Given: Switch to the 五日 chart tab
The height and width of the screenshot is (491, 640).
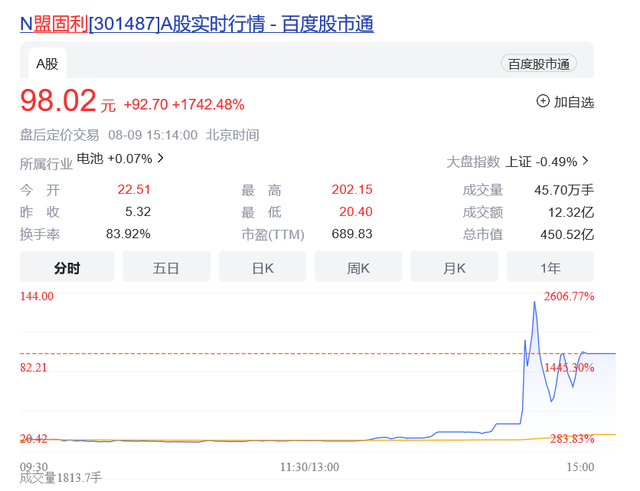Looking at the screenshot, I should 166,268.
